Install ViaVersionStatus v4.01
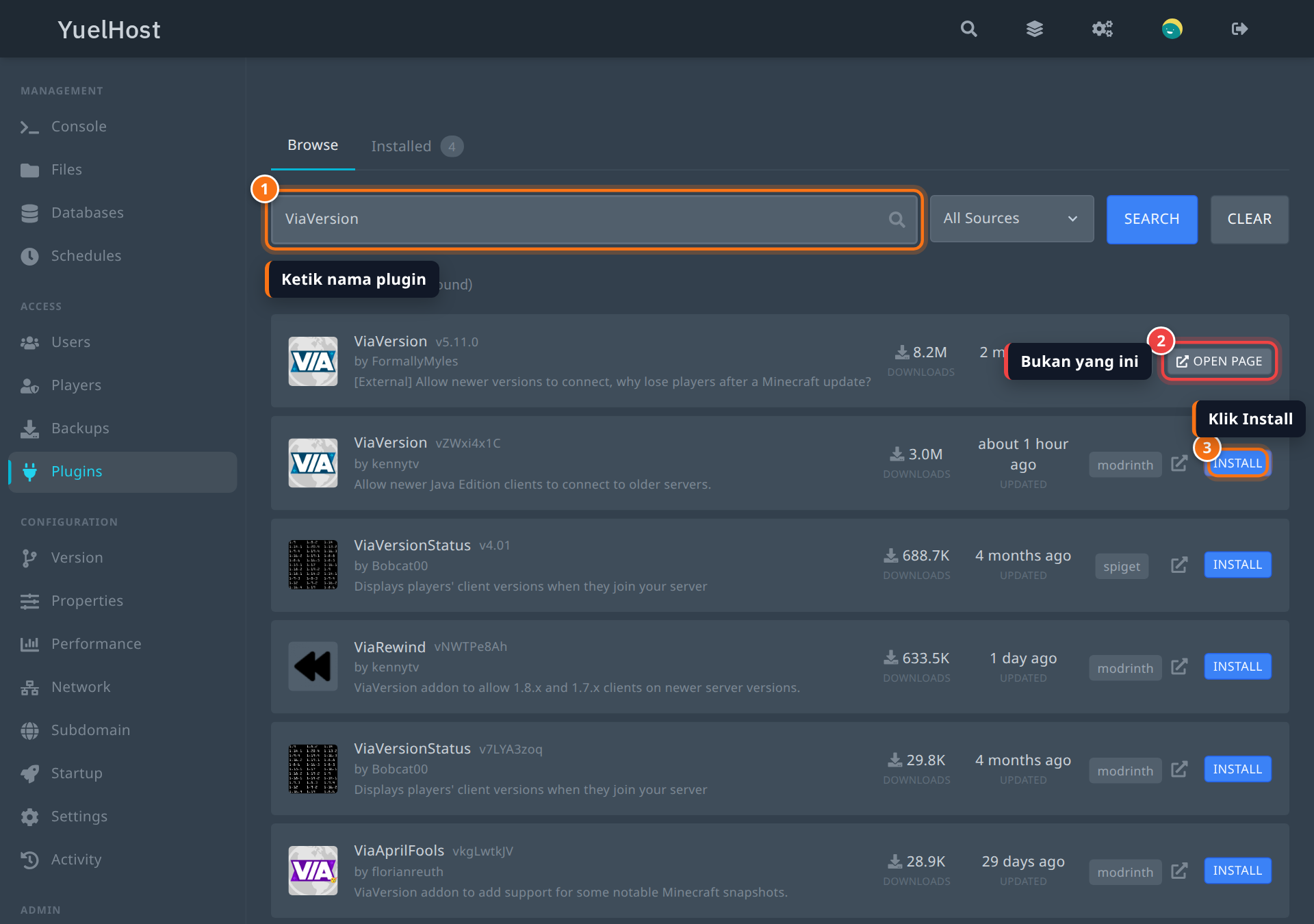This screenshot has height=924, width=1314. (x=1237, y=565)
